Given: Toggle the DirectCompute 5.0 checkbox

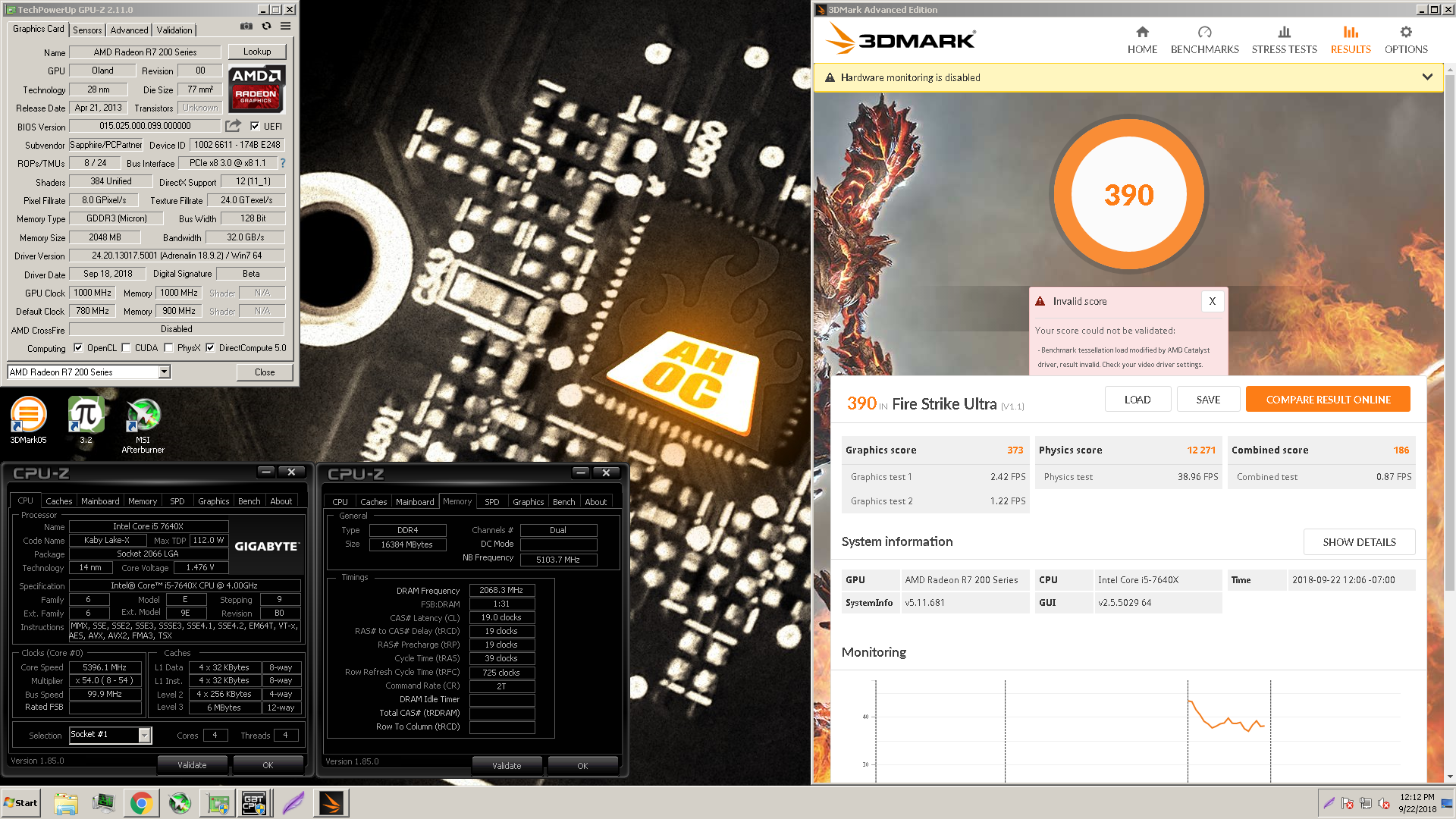Looking at the screenshot, I should pyautogui.click(x=210, y=348).
